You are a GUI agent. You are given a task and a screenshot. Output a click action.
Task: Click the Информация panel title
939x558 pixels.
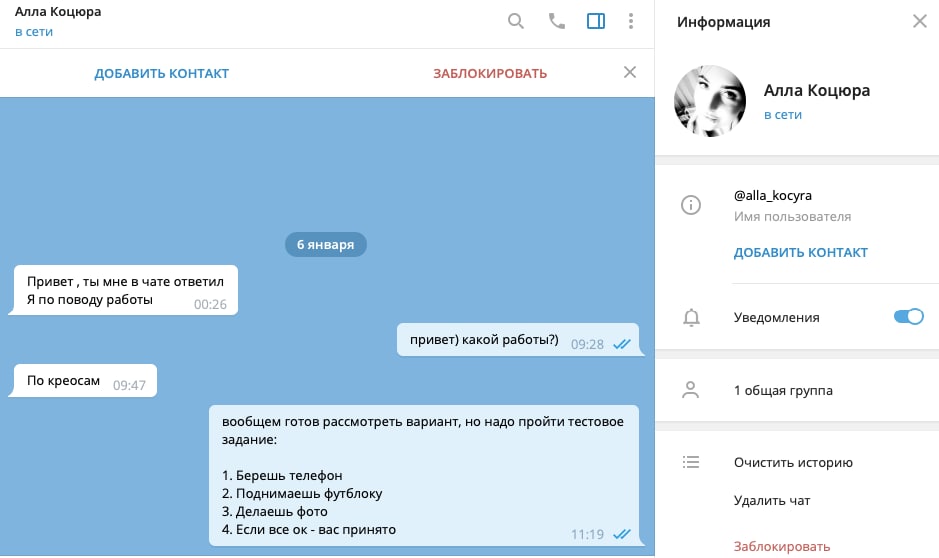click(723, 22)
